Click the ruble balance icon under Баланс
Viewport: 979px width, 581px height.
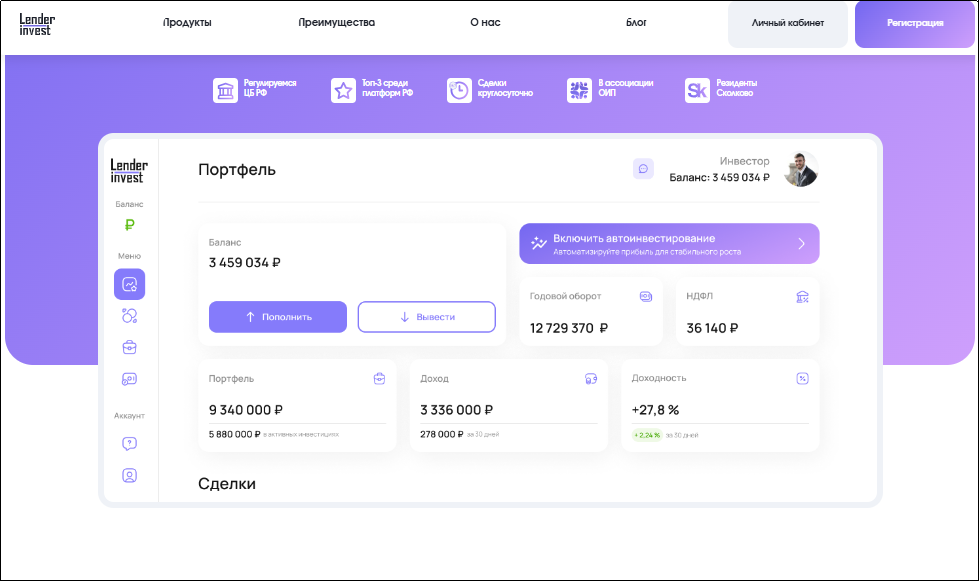click(x=128, y=226)
